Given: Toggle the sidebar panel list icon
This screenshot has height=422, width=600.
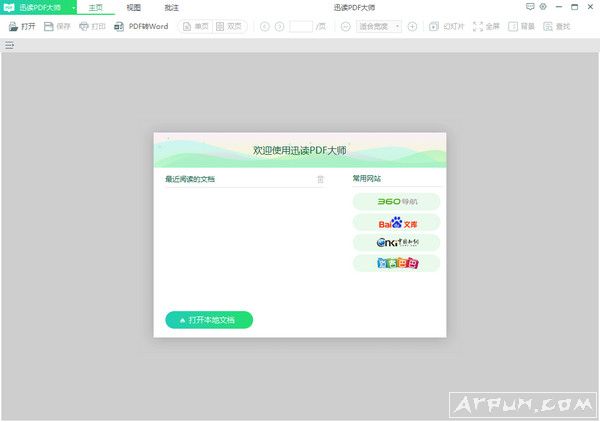Looking at the screenshot, I should [10, 46].
